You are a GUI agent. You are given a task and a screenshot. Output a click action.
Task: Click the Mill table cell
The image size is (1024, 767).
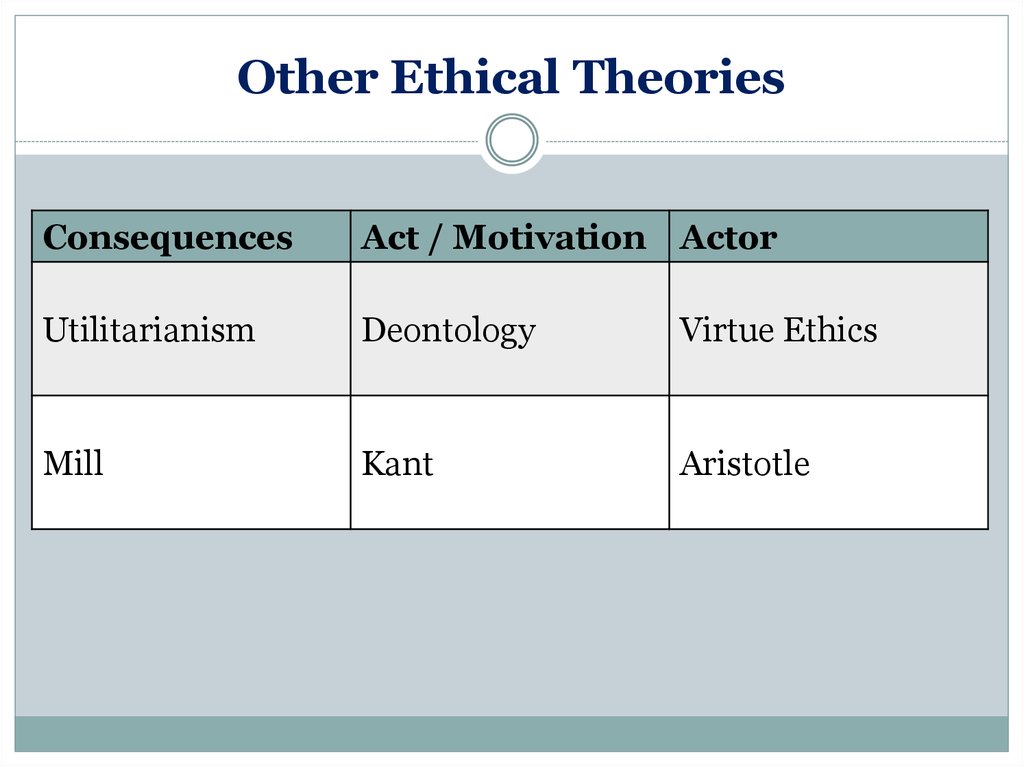(x=191, y=463)
